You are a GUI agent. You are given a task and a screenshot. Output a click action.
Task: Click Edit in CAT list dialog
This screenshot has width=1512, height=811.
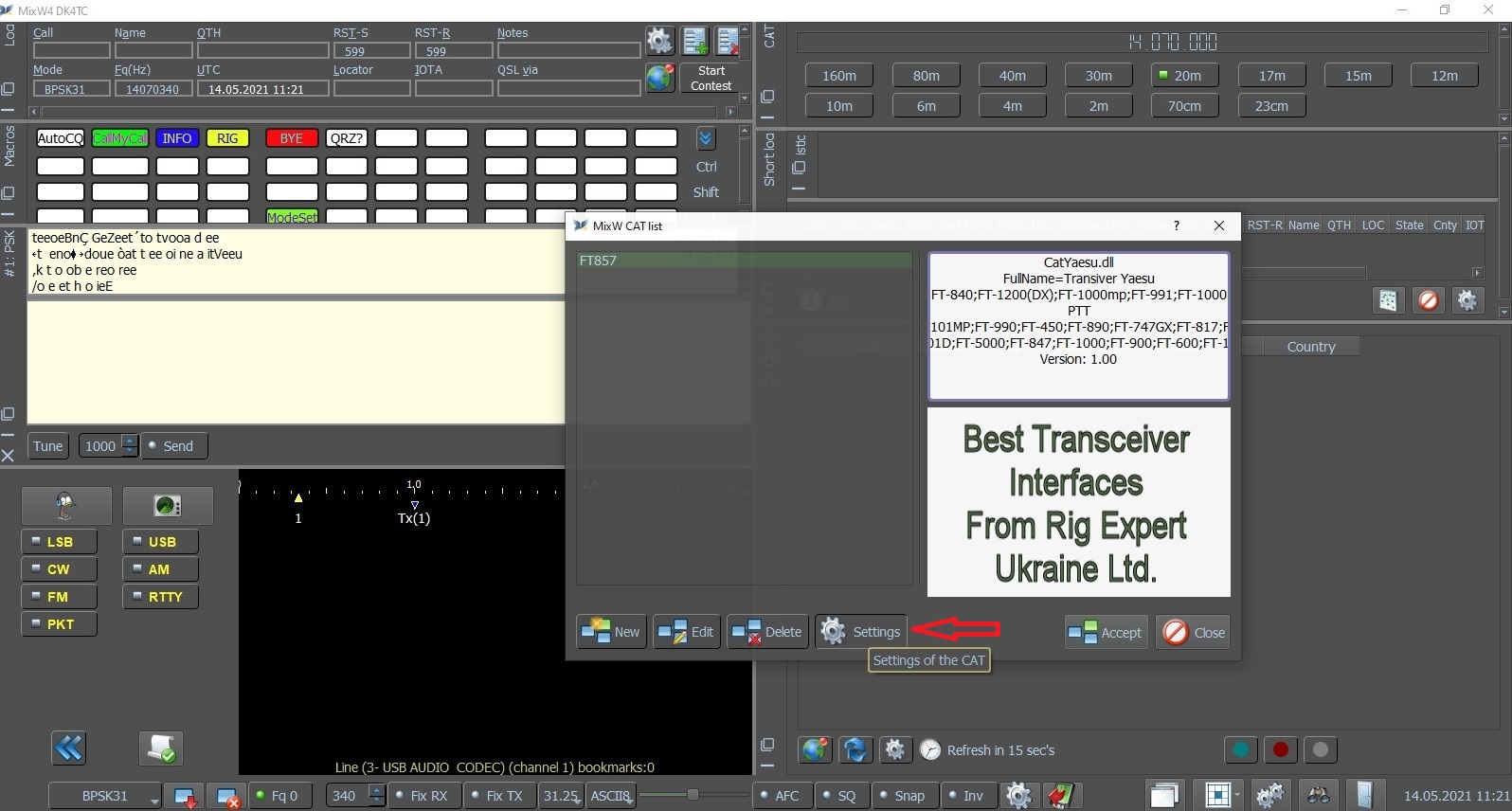[686, 632]
